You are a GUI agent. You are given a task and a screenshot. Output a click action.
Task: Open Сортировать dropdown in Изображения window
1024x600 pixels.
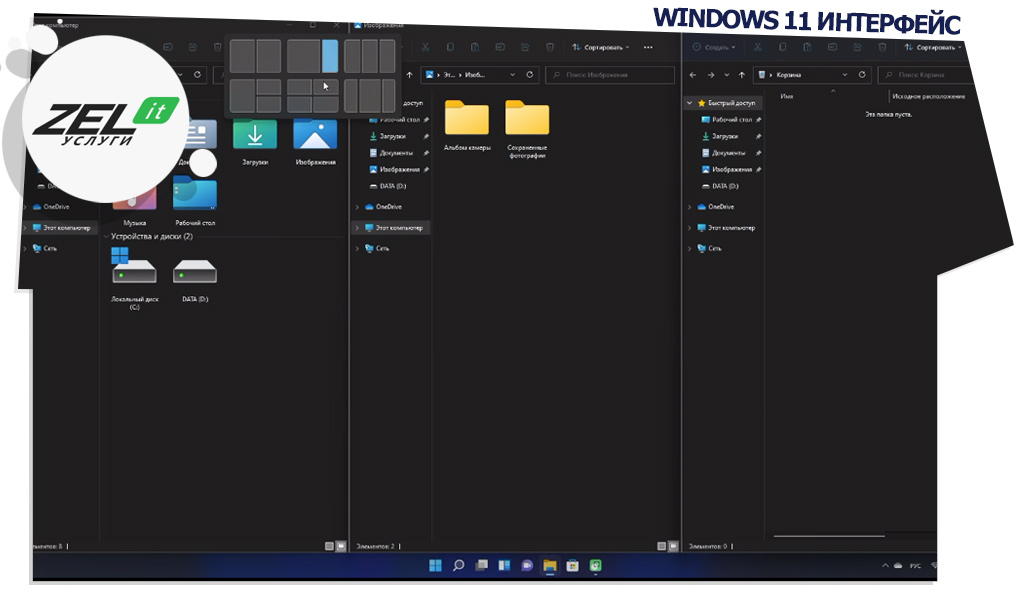[x=601, y=47]
